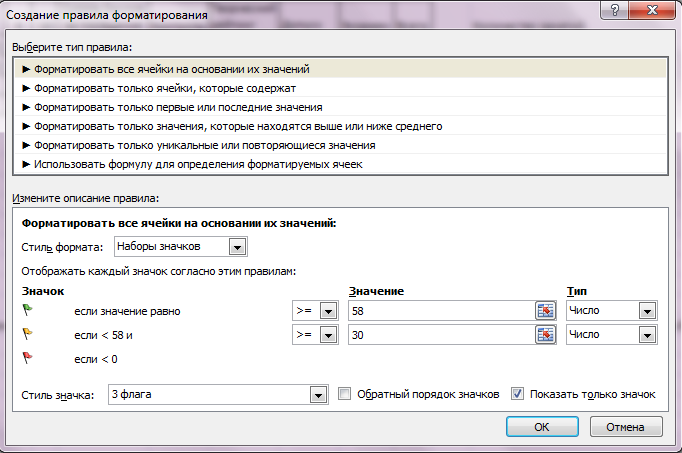
Task: Enable reverse icon order checkbox
Action: [344, 394]
